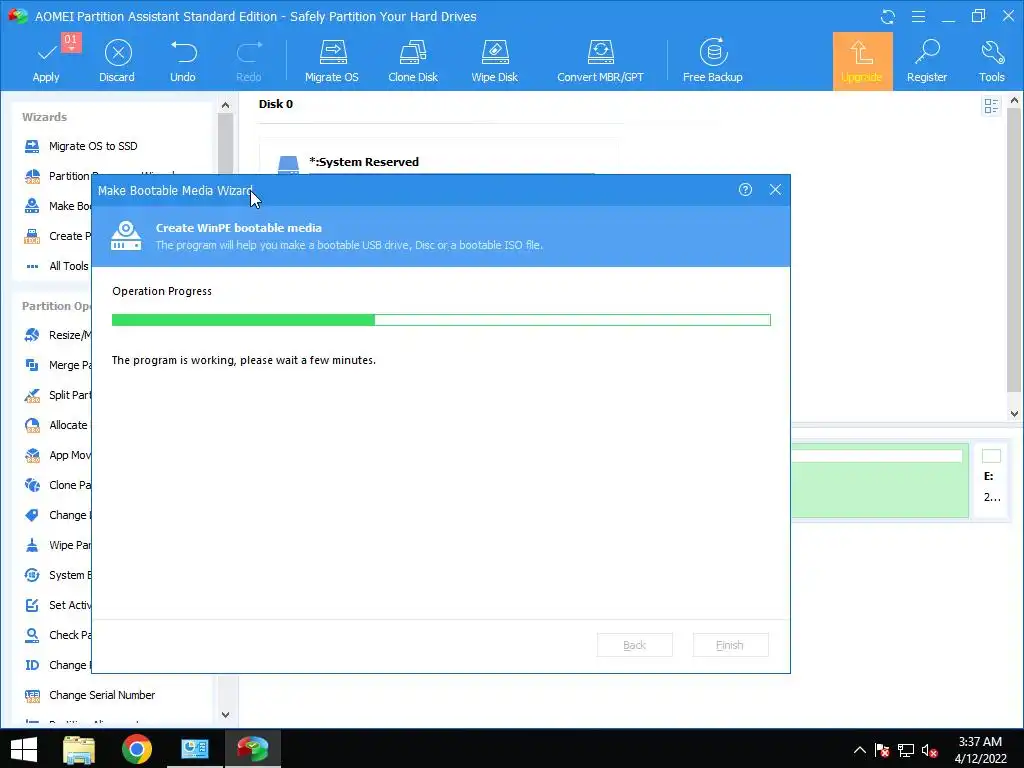The image size is (1024, 768).
Task: Click sidebar scroll up arrow
Action: click(225, 105)
